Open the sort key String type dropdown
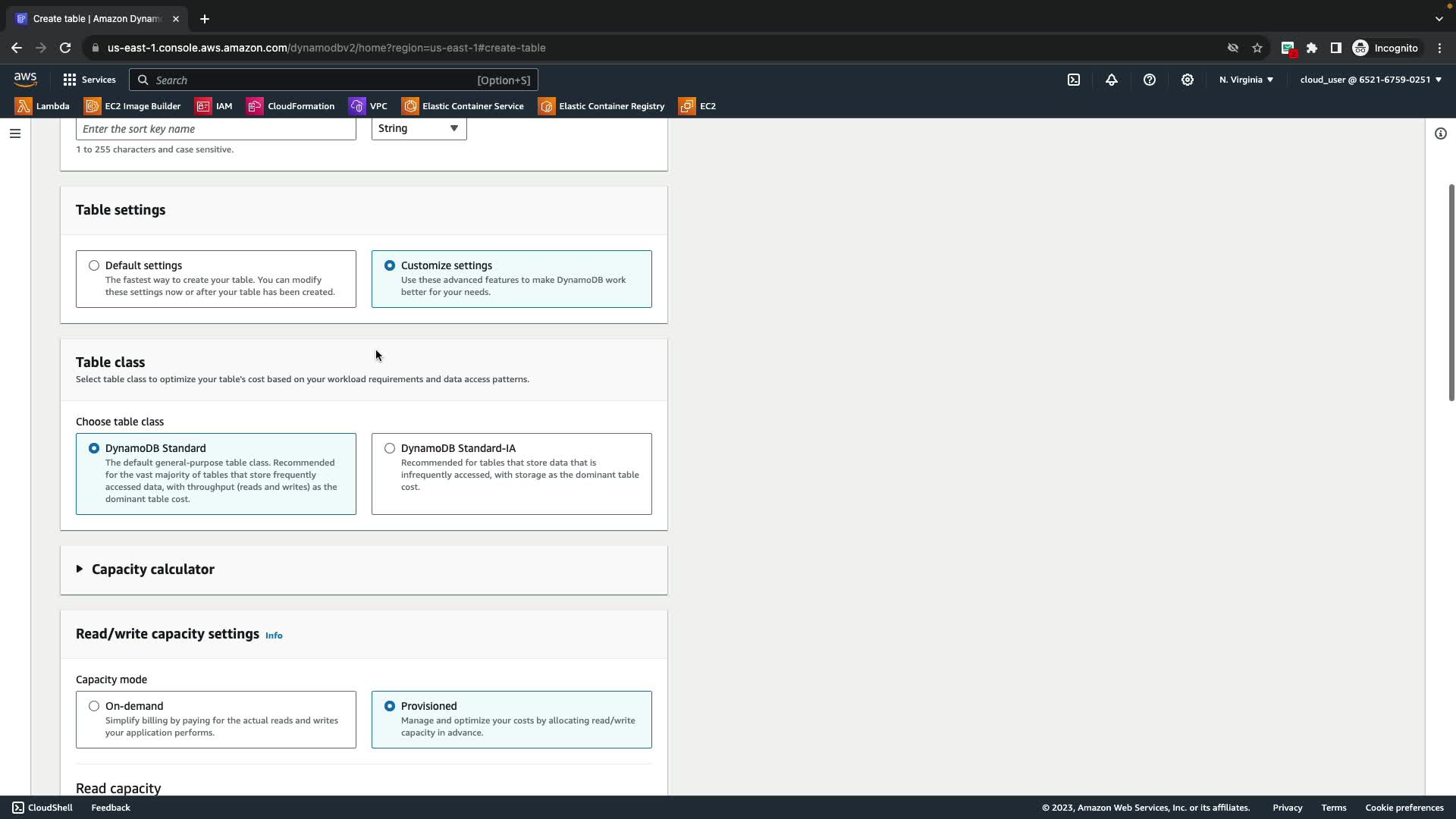This screenshot has height=819, width=1456. [x=419, y=128]
